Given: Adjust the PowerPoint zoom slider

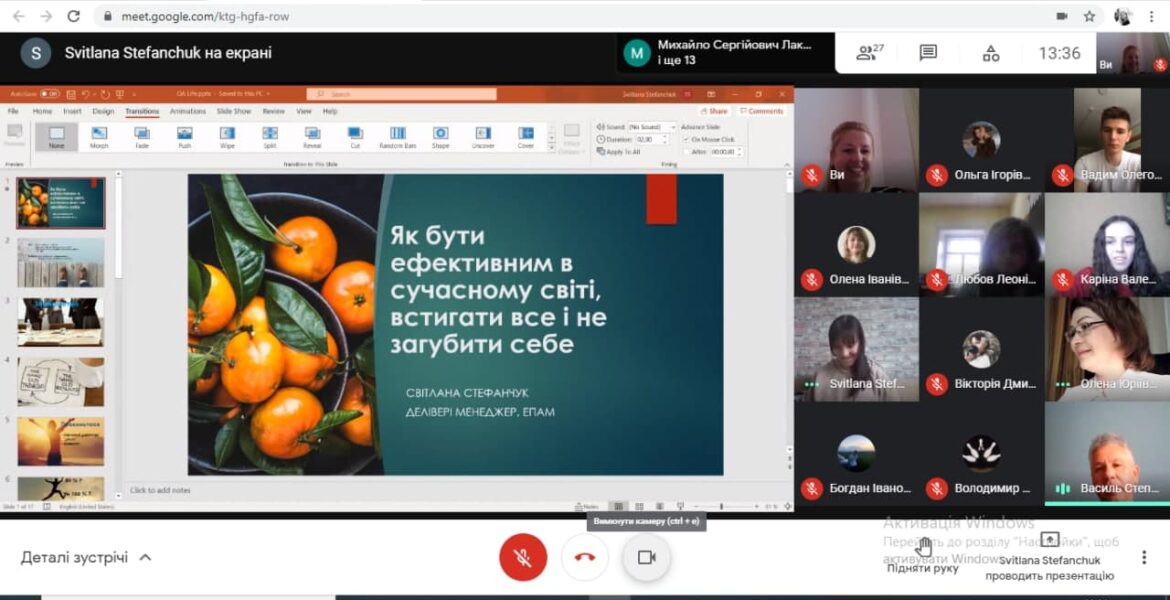Looking at the screenshot, I should pyautogui.click(x=722, y=507).
